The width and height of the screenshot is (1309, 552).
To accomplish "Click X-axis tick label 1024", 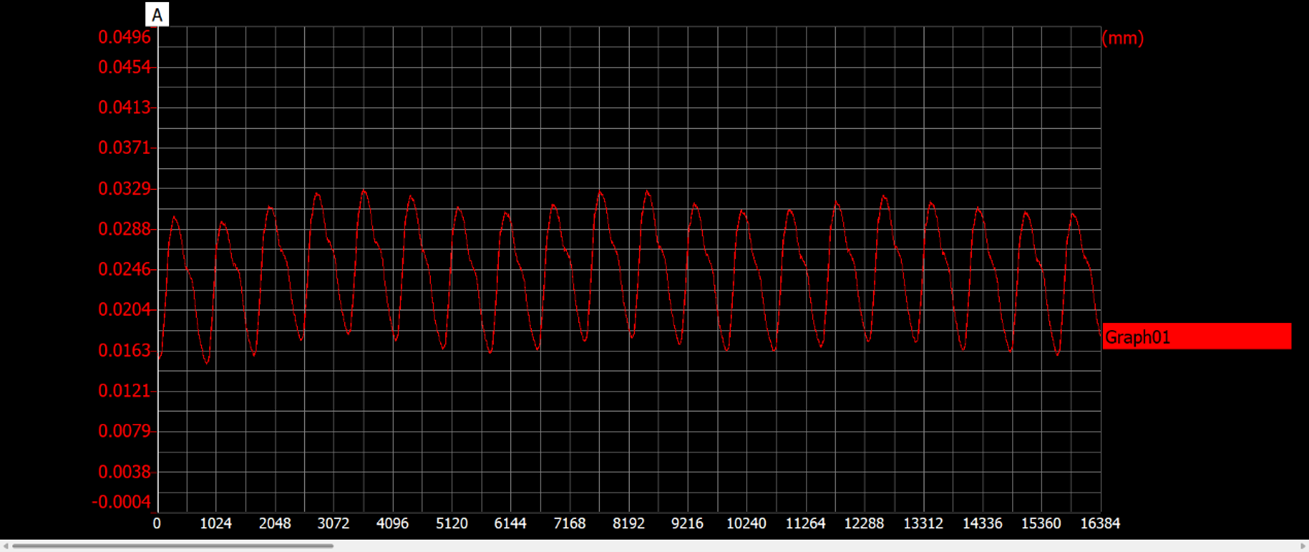I will [x=216, y=523].
